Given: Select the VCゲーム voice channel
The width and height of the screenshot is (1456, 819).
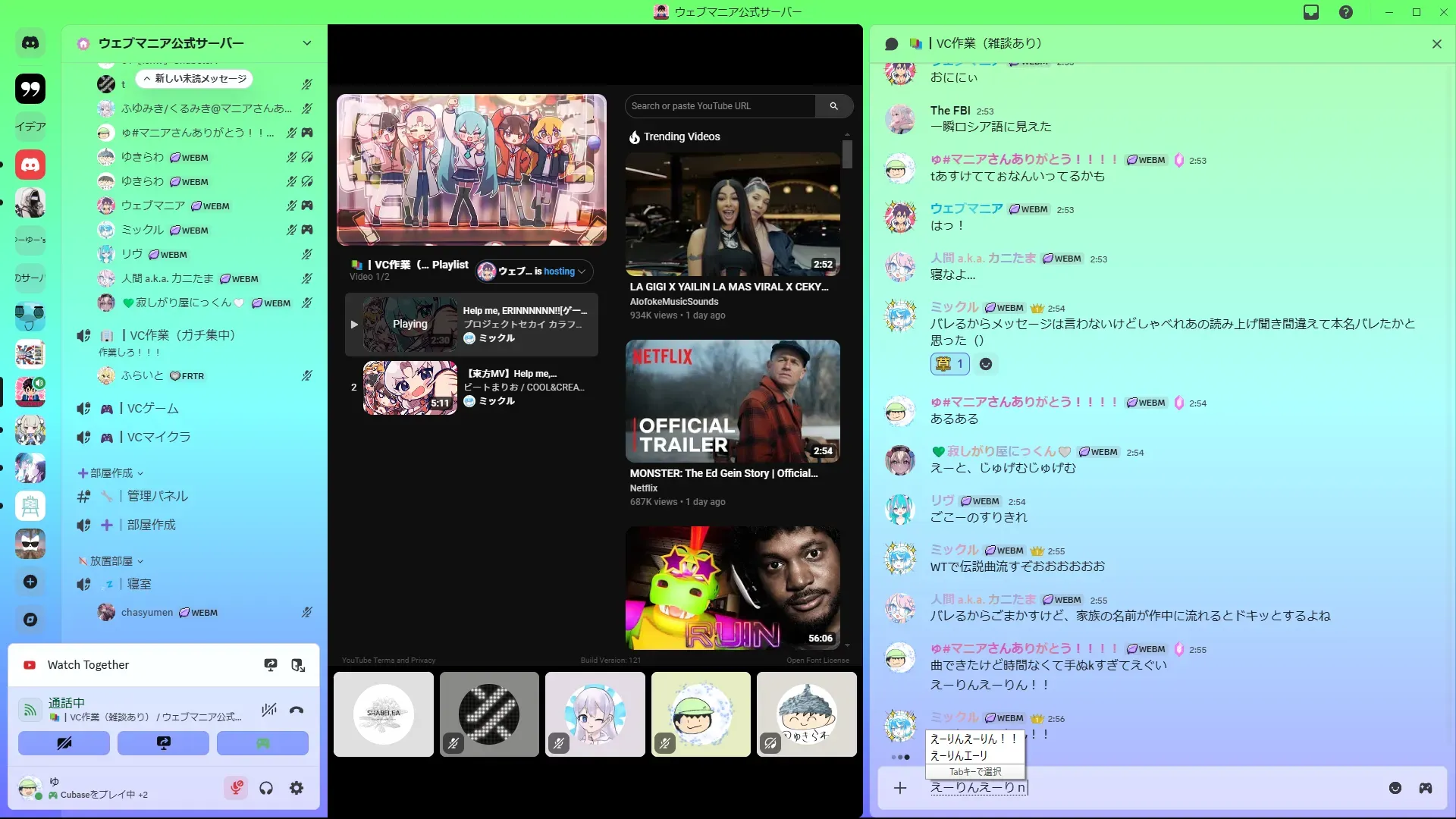Looking at the screenshot, I should (152, 409).
